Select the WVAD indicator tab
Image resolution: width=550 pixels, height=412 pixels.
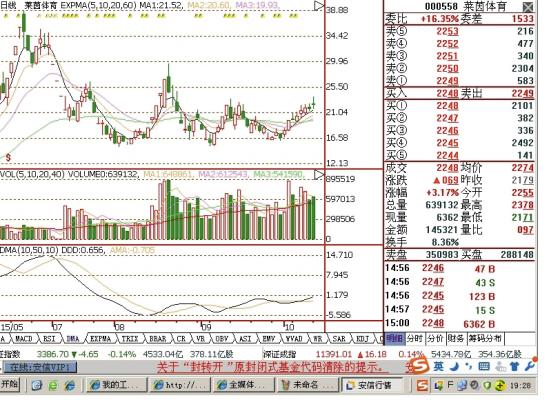tap(294, 339)
